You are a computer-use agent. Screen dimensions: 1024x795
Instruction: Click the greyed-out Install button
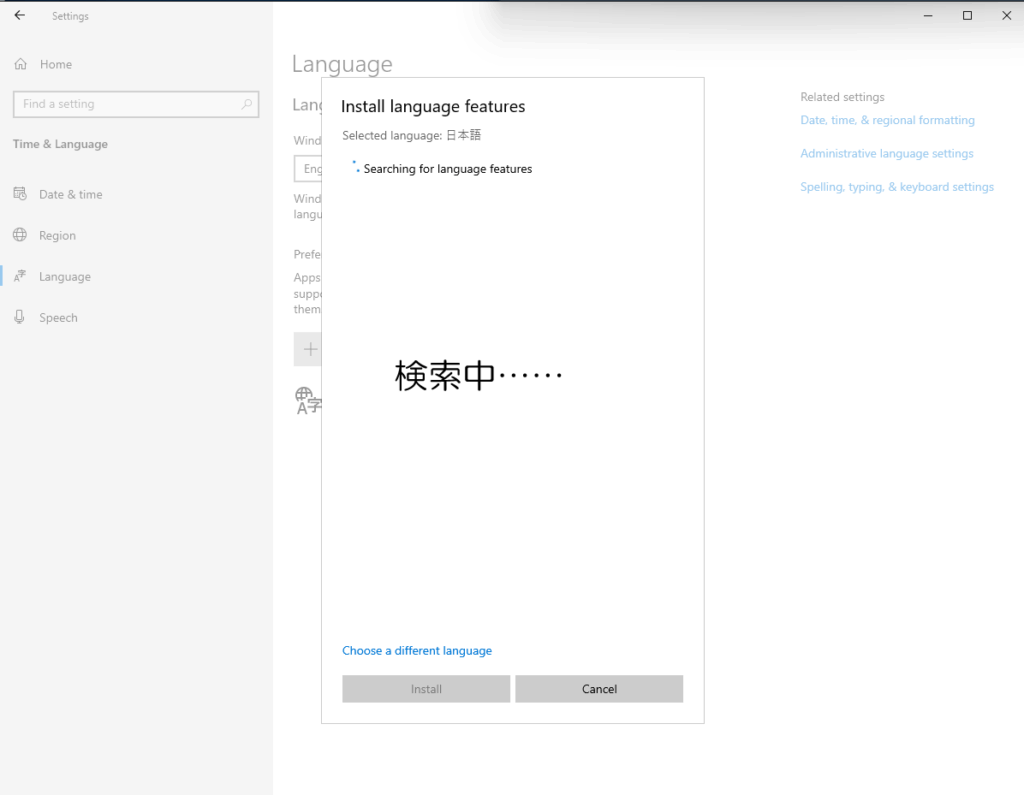pyautogui.click(x=426, y=689)
